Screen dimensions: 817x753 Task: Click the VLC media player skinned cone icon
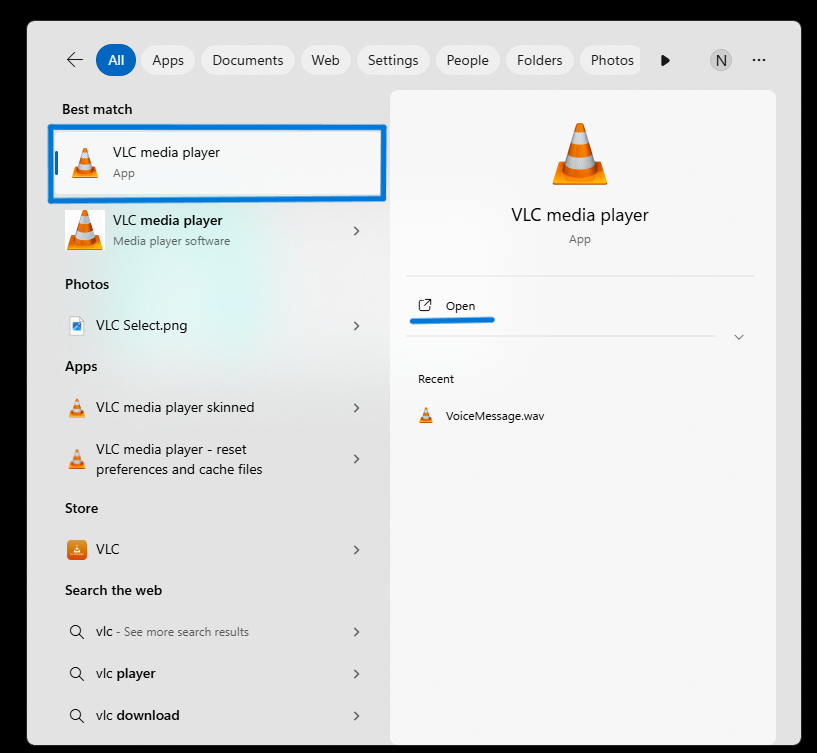(x=77, y=408)
